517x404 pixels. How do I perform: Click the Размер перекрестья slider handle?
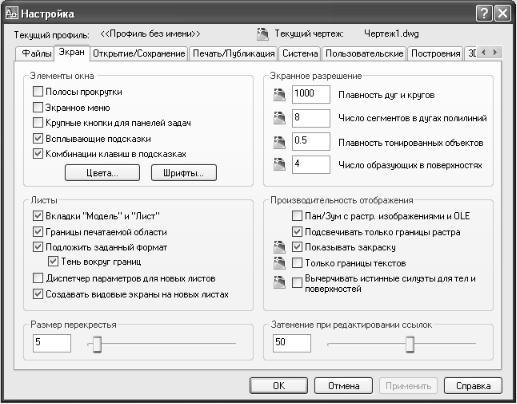click(x=97, y=344)
